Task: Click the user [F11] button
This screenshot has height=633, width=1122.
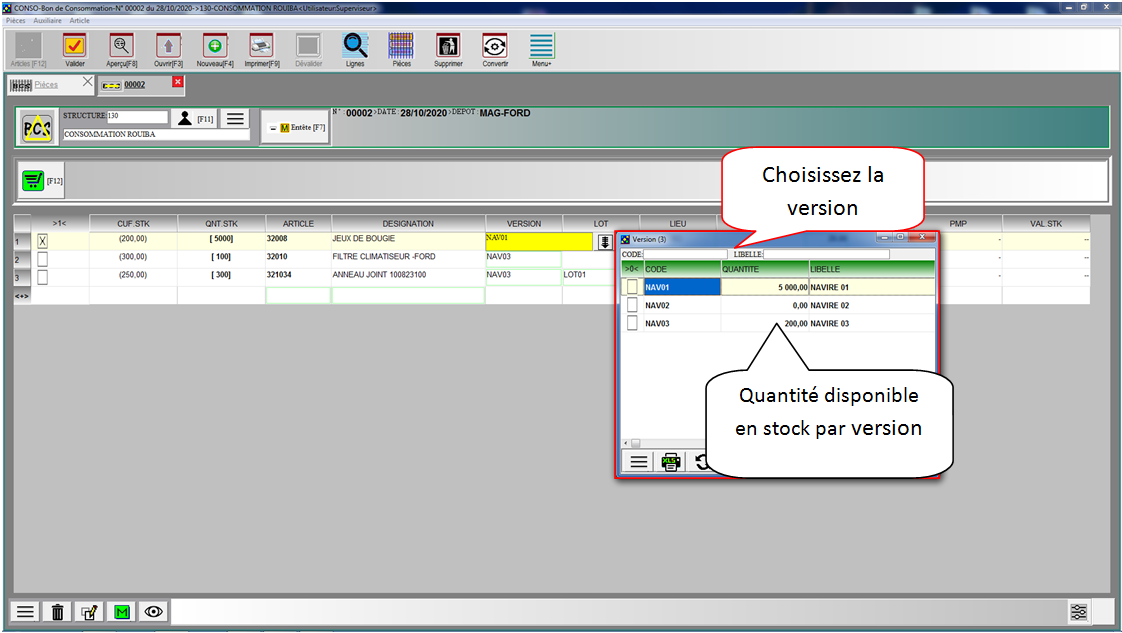Action: [x=185, y=119]
